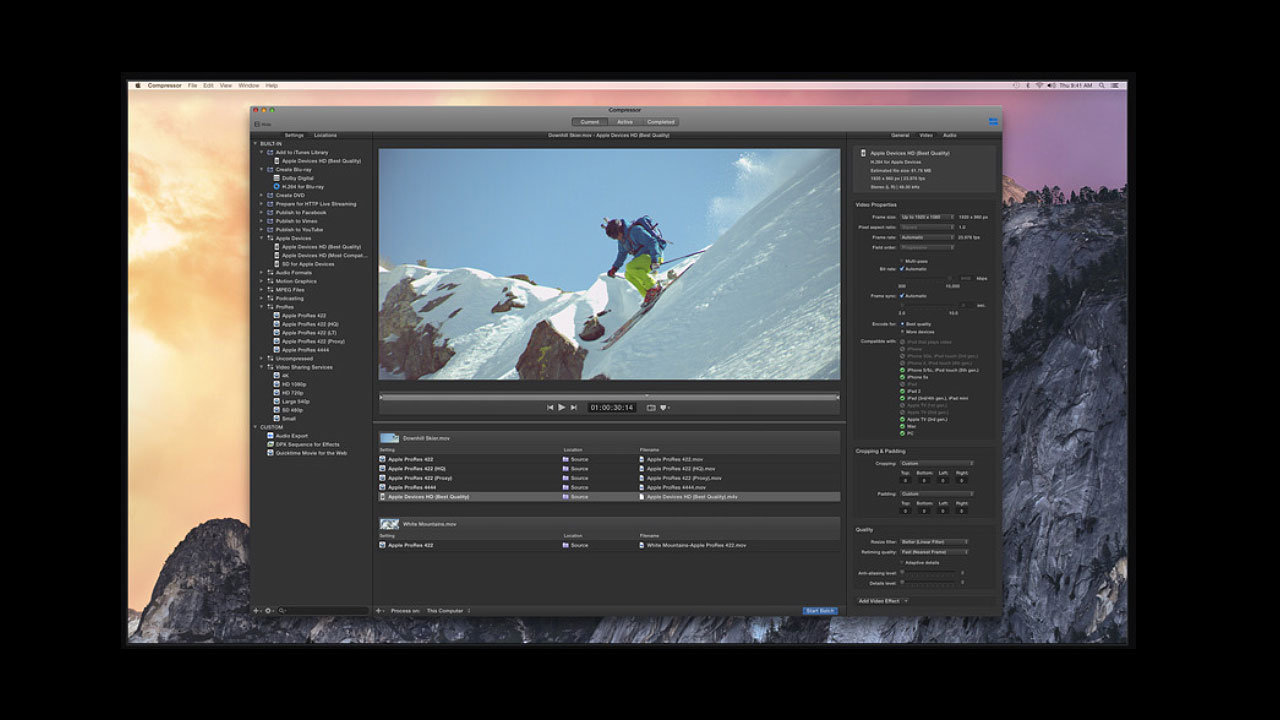
Task: Toggle Automatic bit rate checkbox
Action: click(x=902, y=269)
